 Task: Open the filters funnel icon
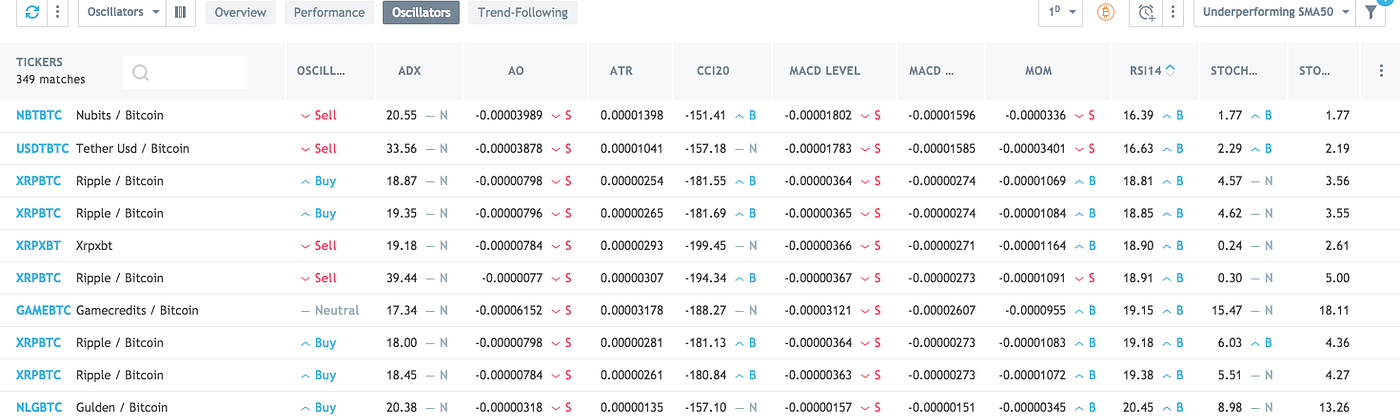1371,12
